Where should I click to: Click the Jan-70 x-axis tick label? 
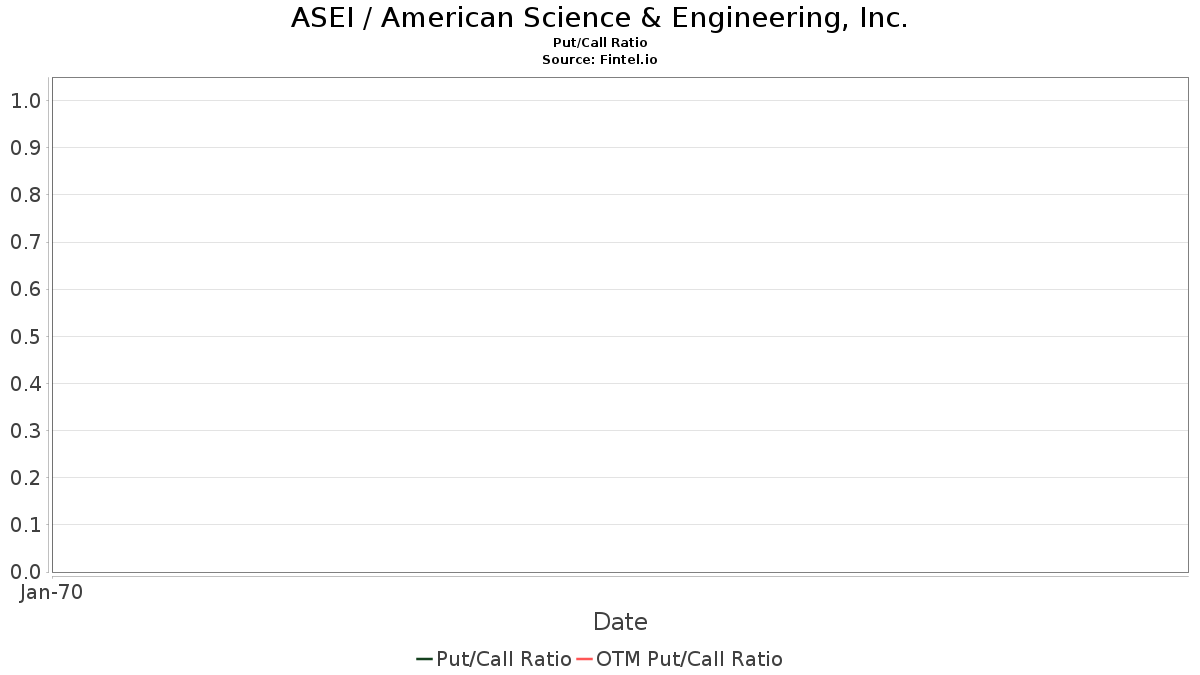tap(51, 592)
